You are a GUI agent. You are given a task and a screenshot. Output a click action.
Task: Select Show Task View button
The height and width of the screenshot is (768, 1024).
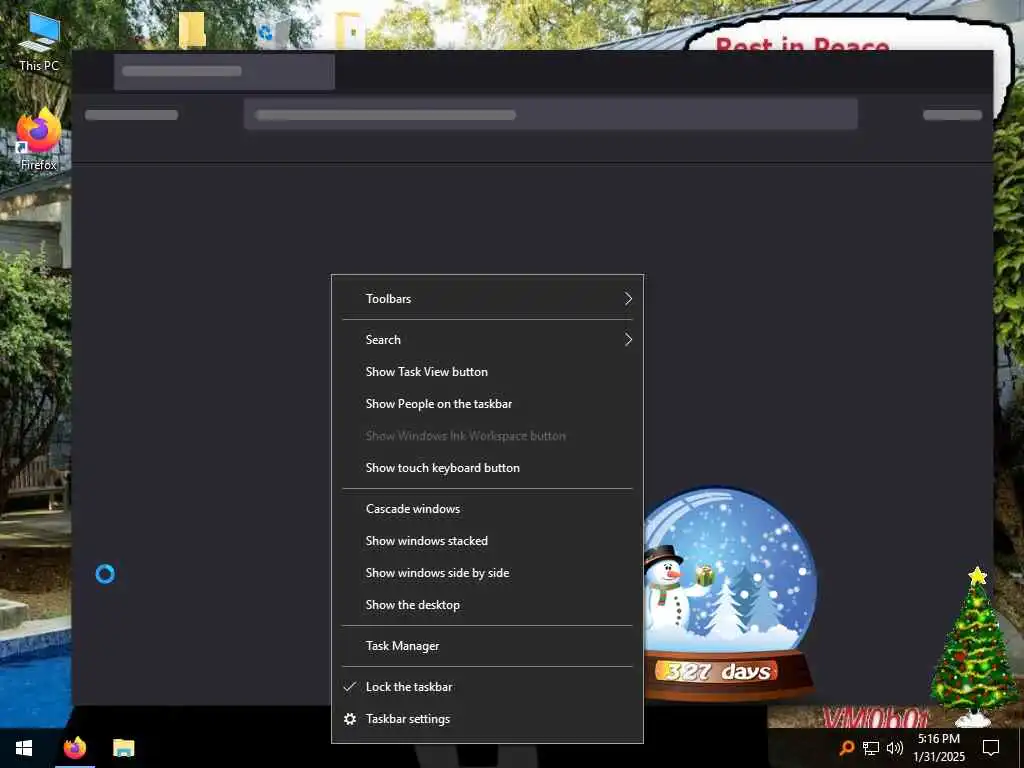(x=487, y=372)
